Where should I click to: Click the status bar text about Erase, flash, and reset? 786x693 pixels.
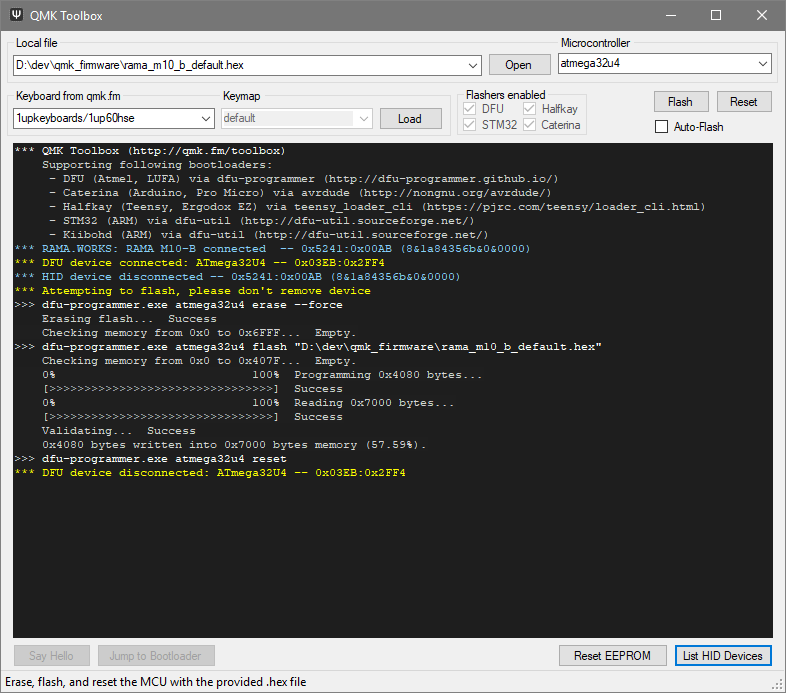click(155, 682)
